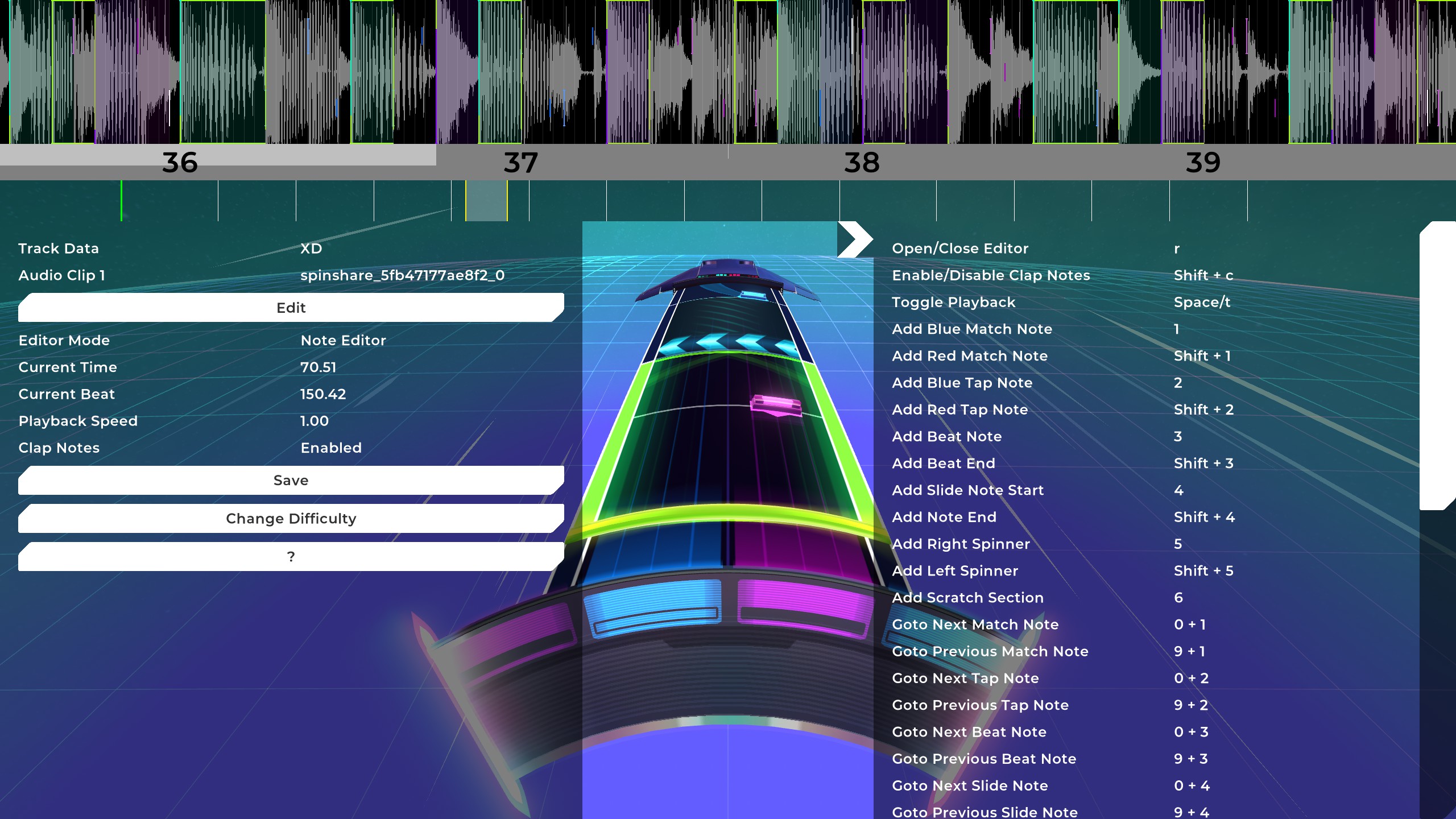Open the Change Difficulty selector
The height and width of the screenshot is (819, 1456).
pyautogui.click(x=291, y=518)
